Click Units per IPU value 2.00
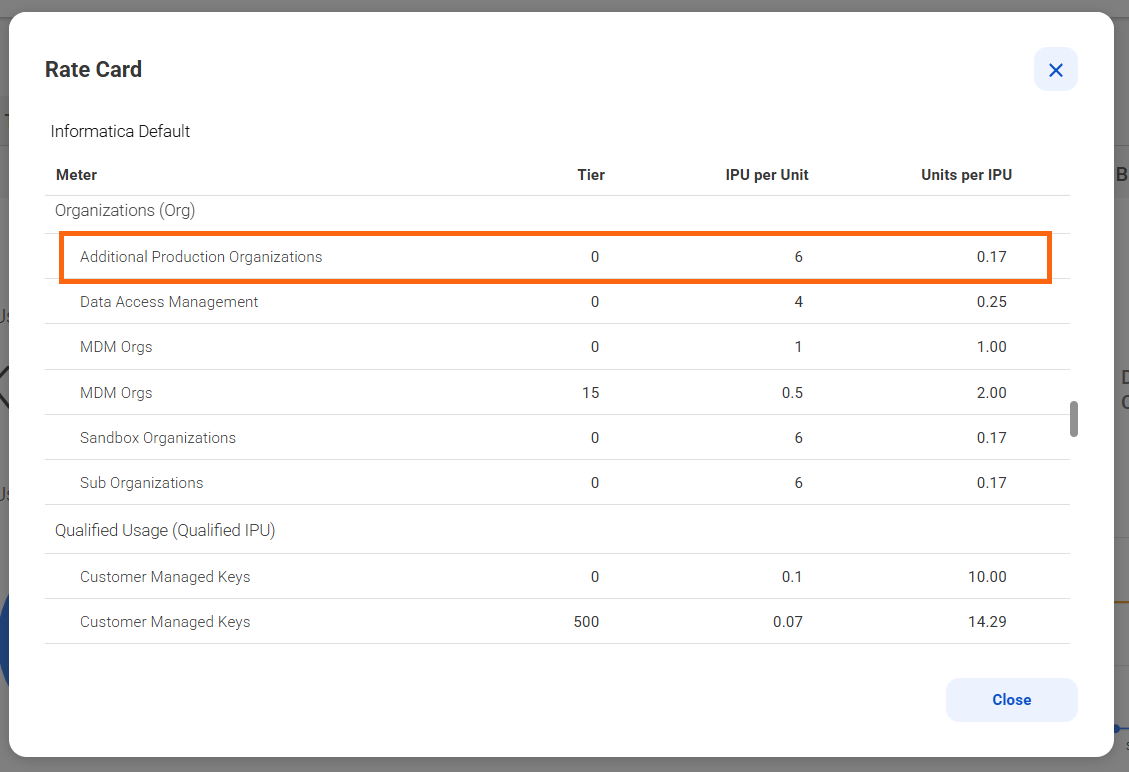Screen dimensions: 1129x772 click(x=991, y=392)
